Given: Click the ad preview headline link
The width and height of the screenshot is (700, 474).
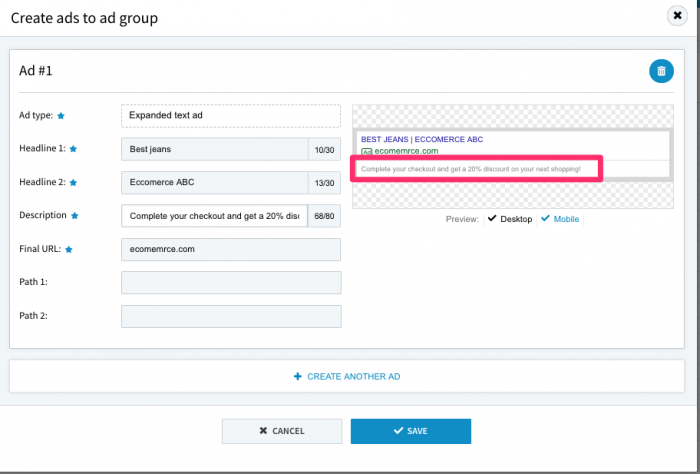Looking at the screenshot, I should 422,139.
